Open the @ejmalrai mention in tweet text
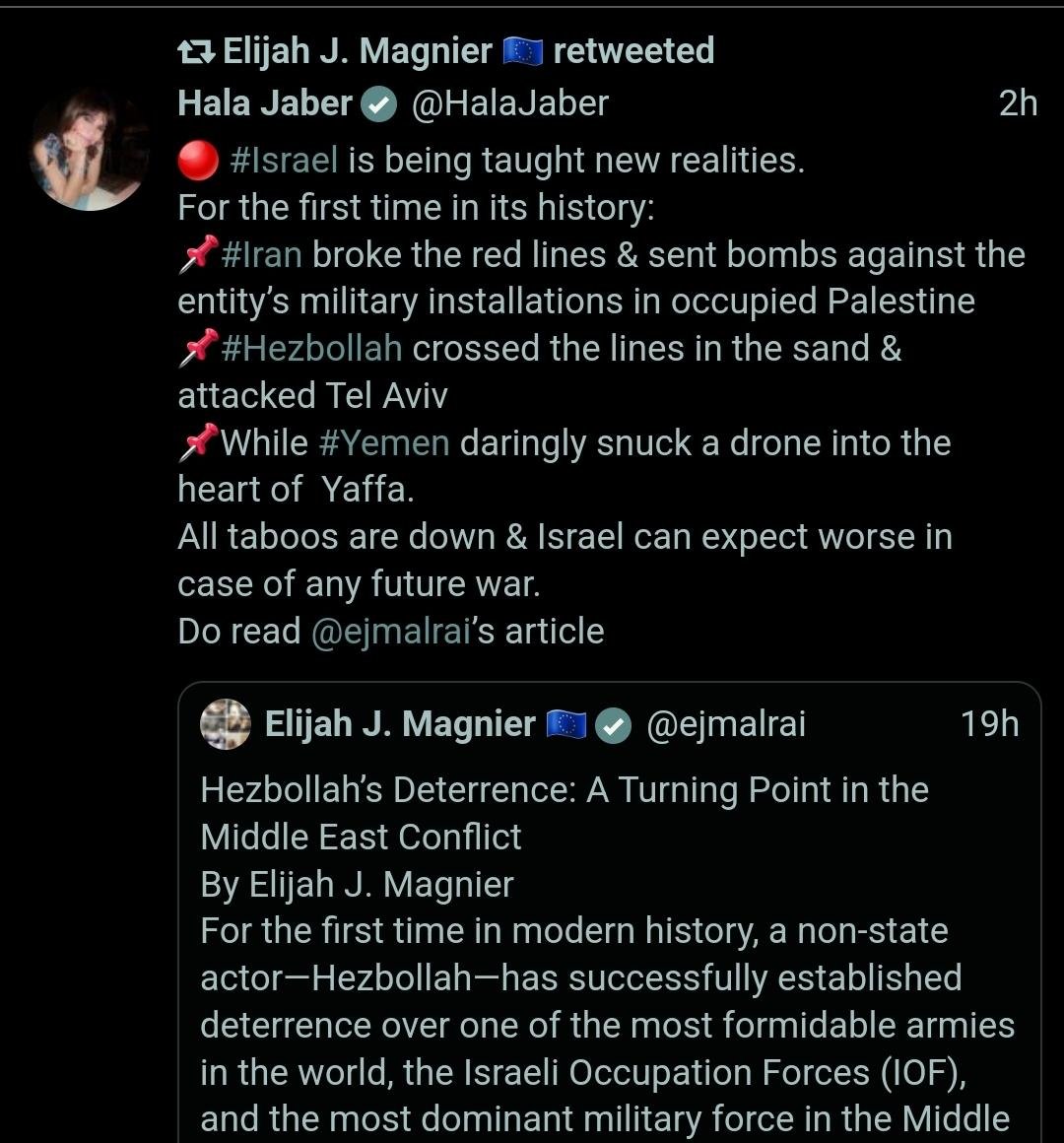The height and width of the screenshot is (1143, 1064). [x=391, y=632]
